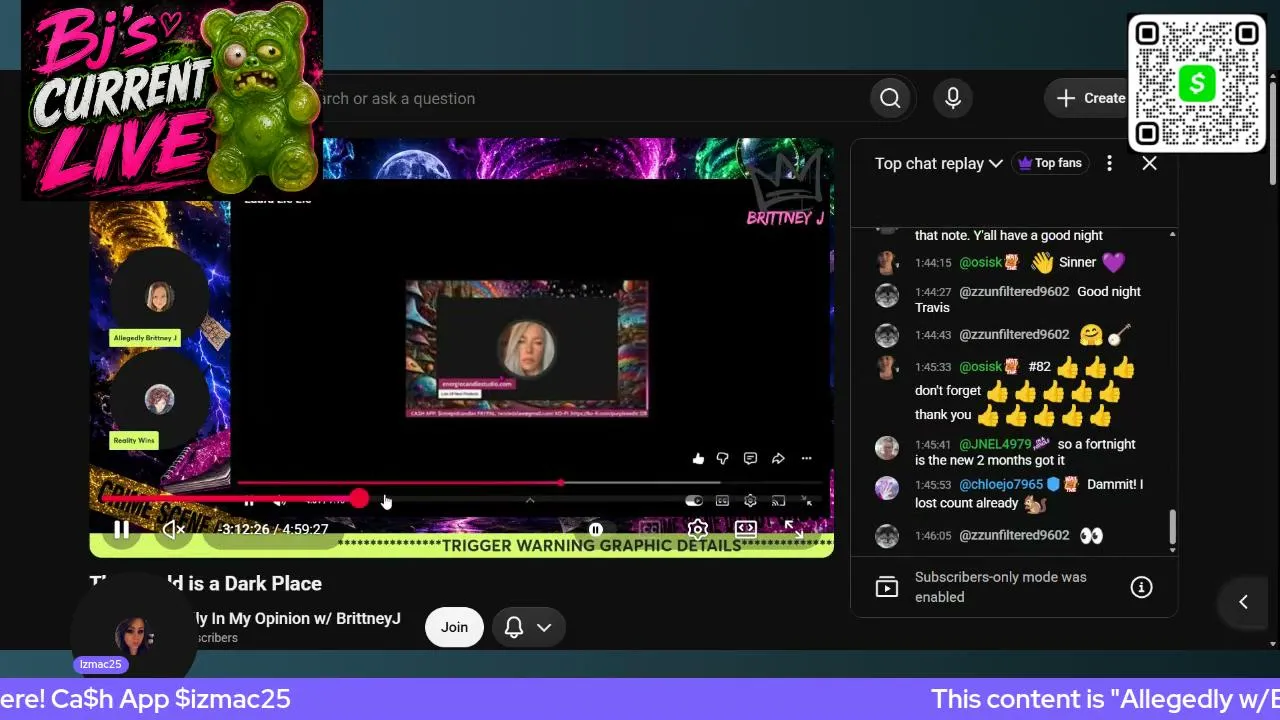The image size is (1280, 720).
Task: Click the Join membership button
Action: [x=454, y=627]
